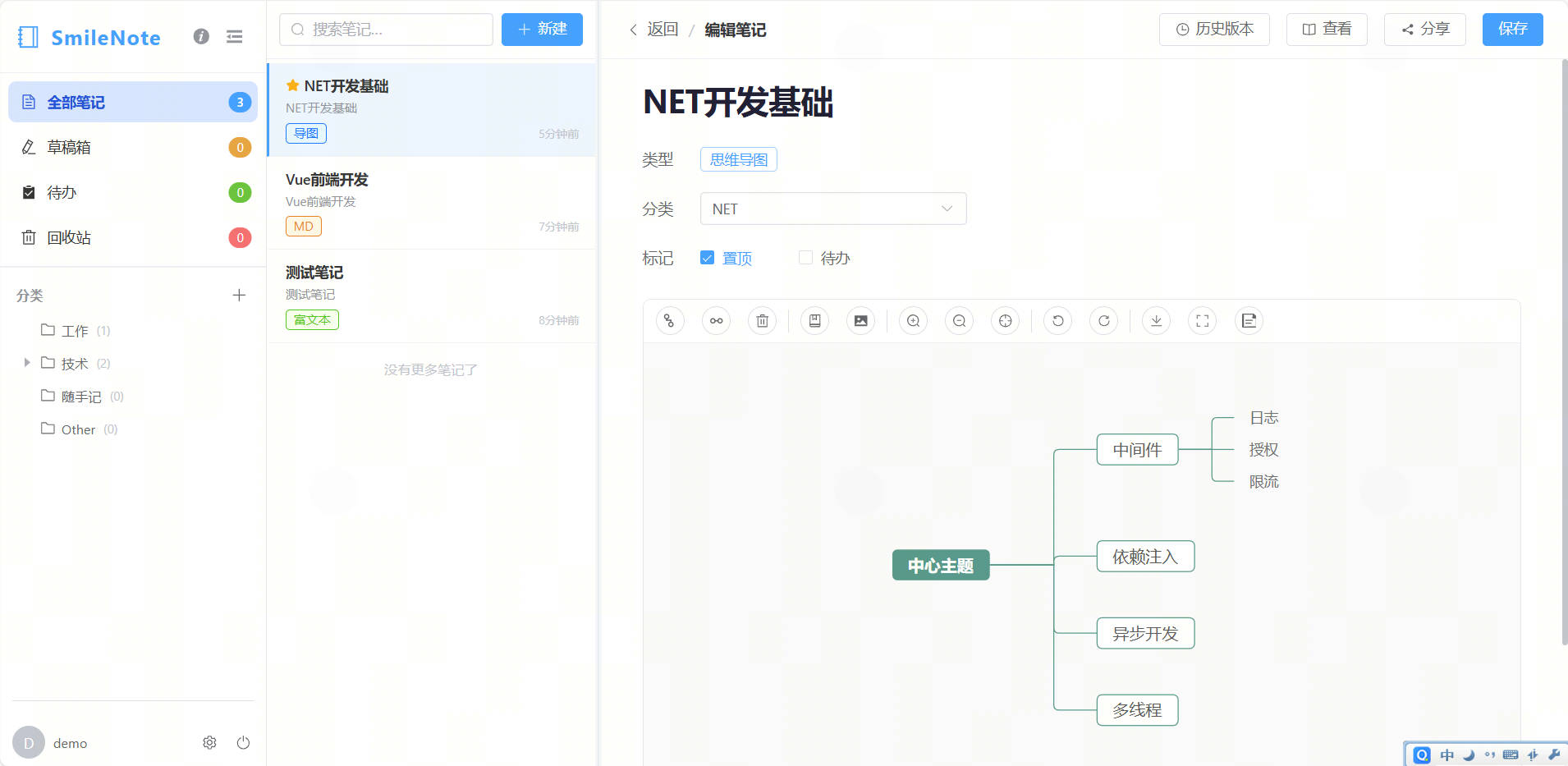Image resolution: width=1568 pixels, height=766 pixels.
Task: Click the demo user avatar
Action: [x=29, y=742]
